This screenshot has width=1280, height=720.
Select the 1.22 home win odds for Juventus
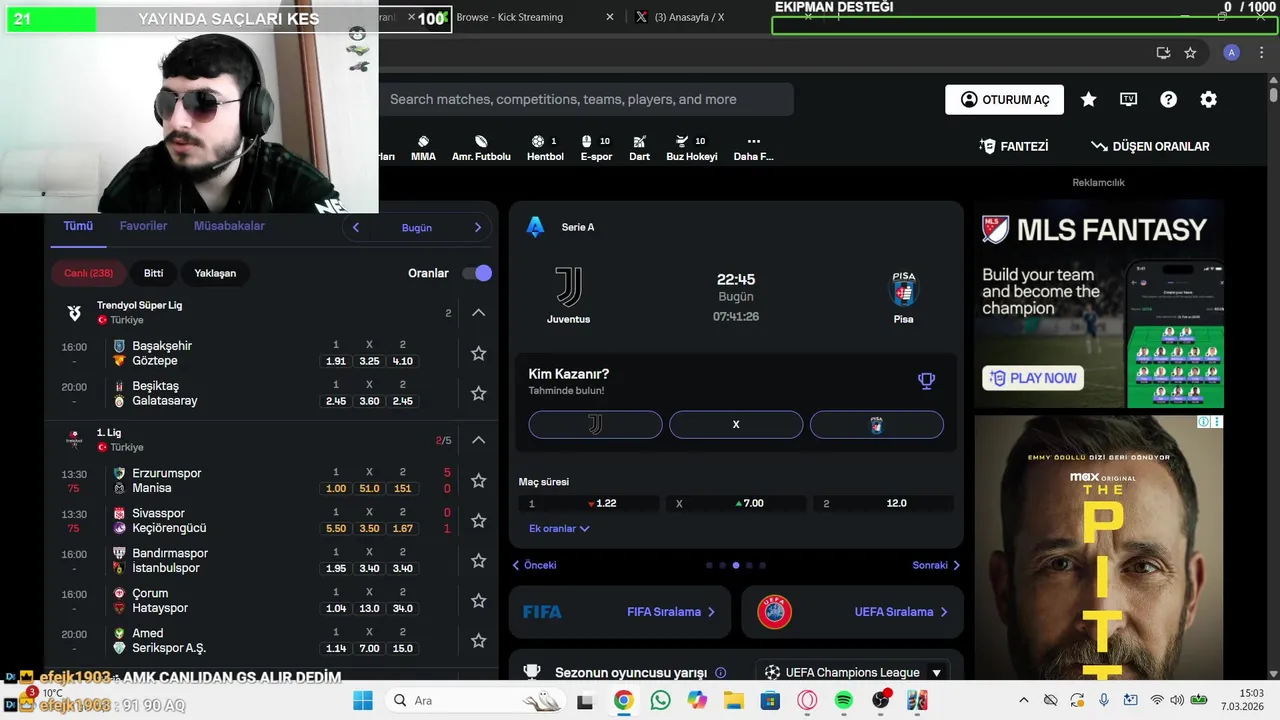click(x=589, y=503)
